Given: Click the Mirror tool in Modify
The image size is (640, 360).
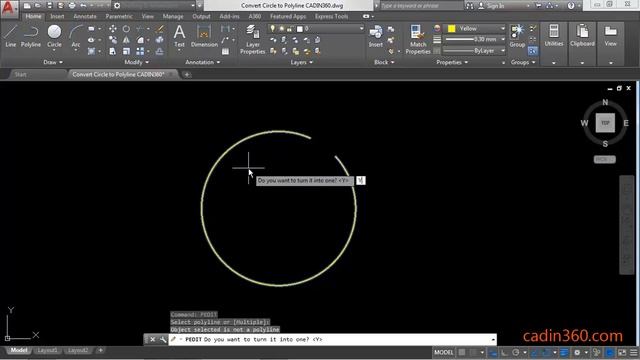Looking at the screenshot, I should pos(126,40).
